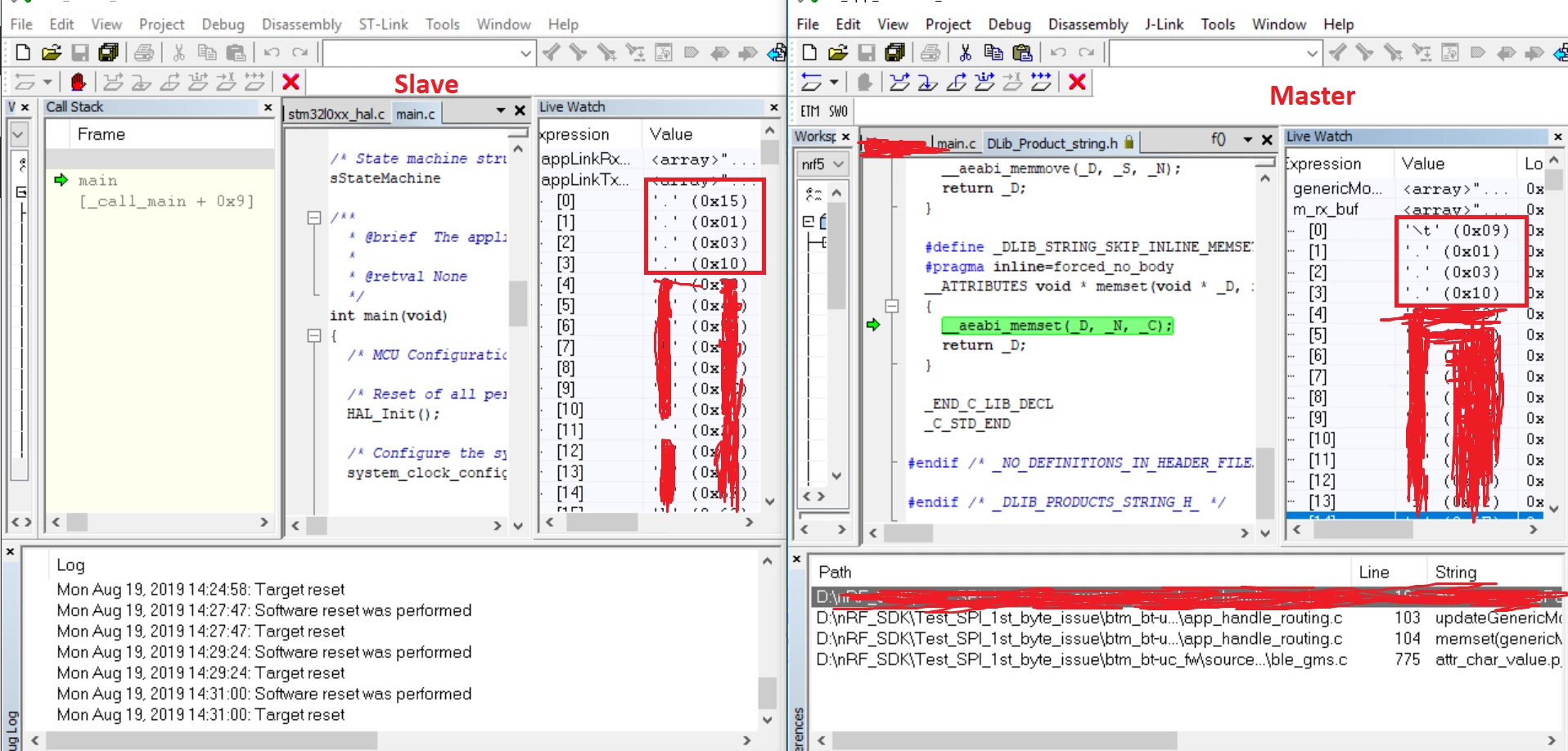Select the ETM trace button
The width and height of the screenshot is (1568, 751).
(x=809, y=111)
